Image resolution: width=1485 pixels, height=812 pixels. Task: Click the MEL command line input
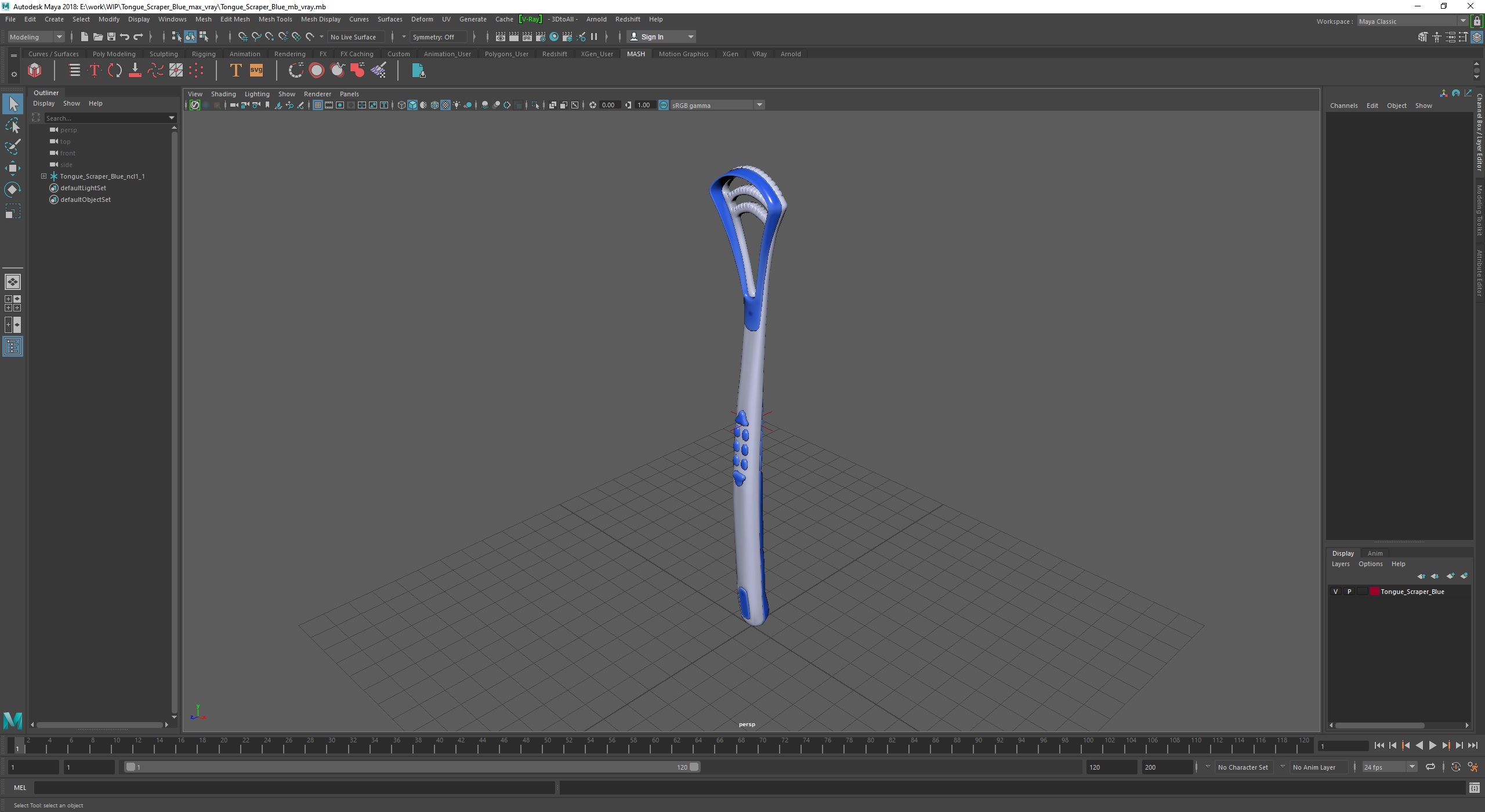(295, 788)
